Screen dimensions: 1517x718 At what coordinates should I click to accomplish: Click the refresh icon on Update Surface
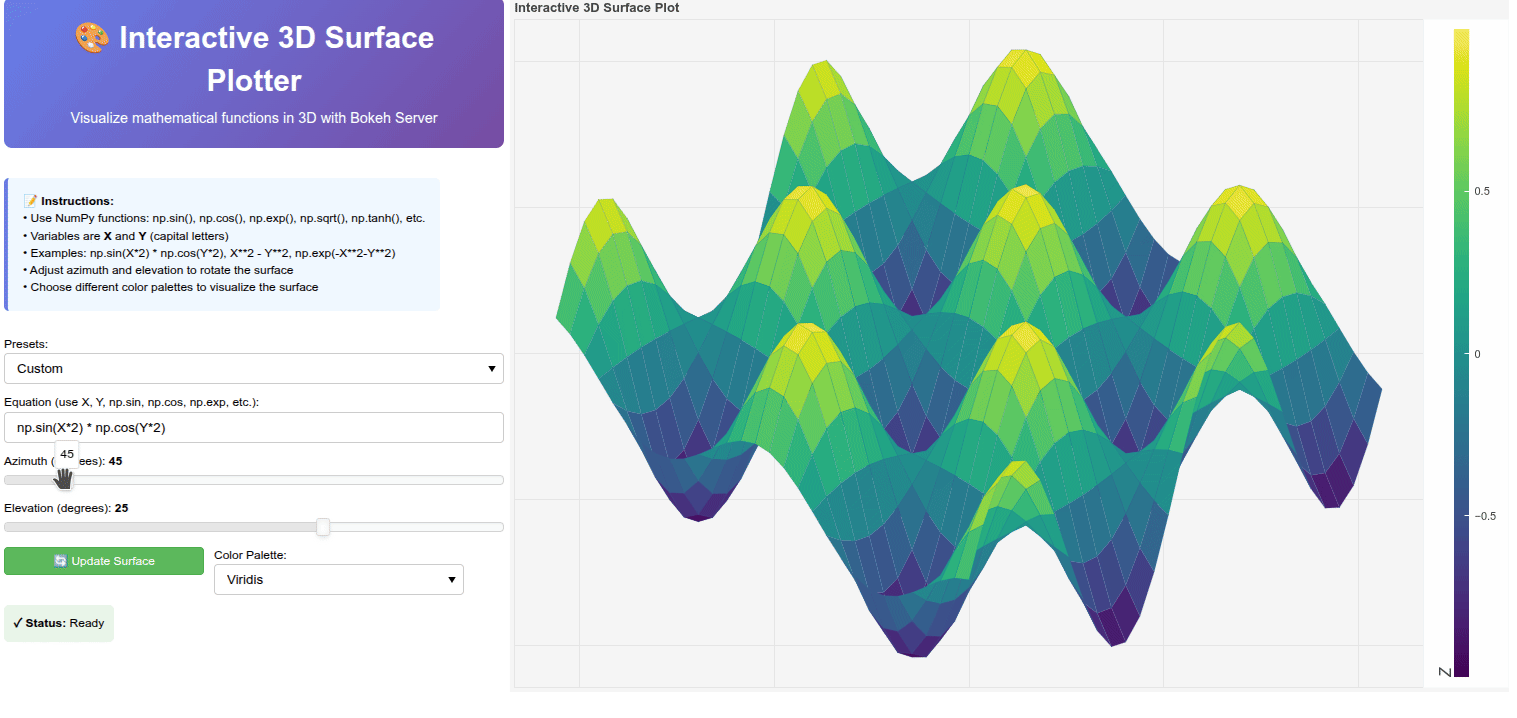point(60,561)
